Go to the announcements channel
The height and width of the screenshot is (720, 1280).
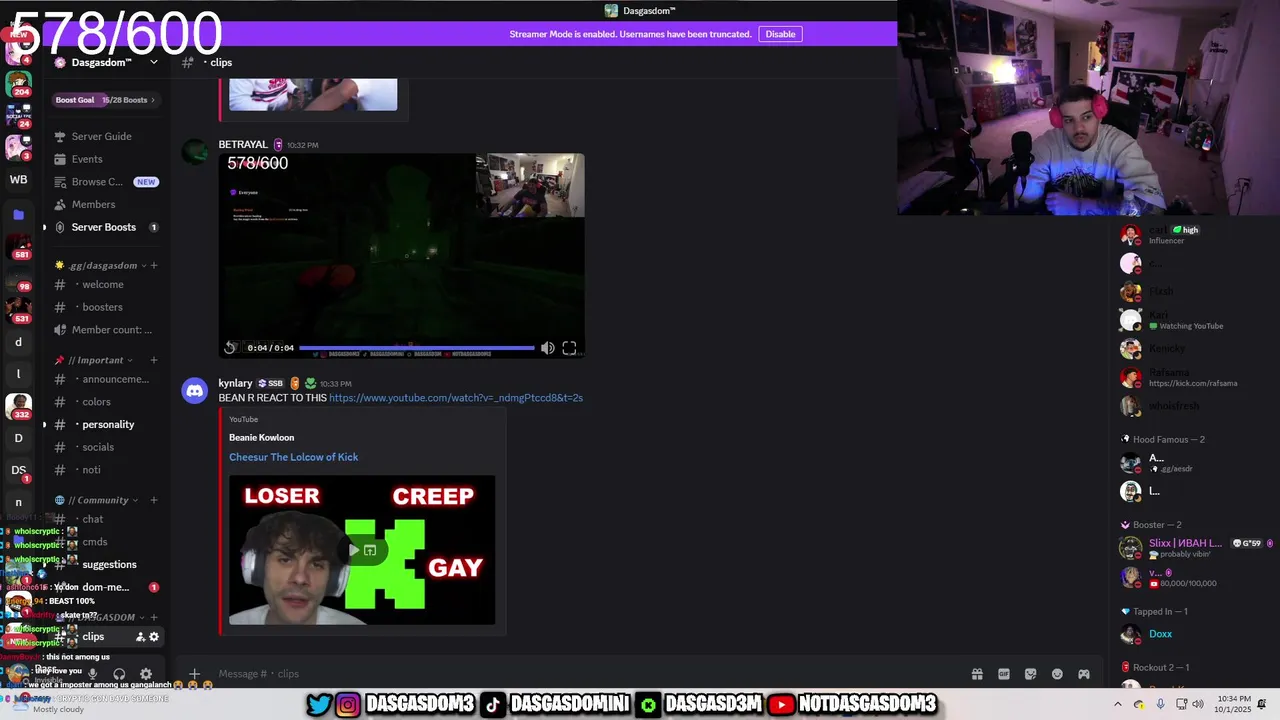[105, 379]
